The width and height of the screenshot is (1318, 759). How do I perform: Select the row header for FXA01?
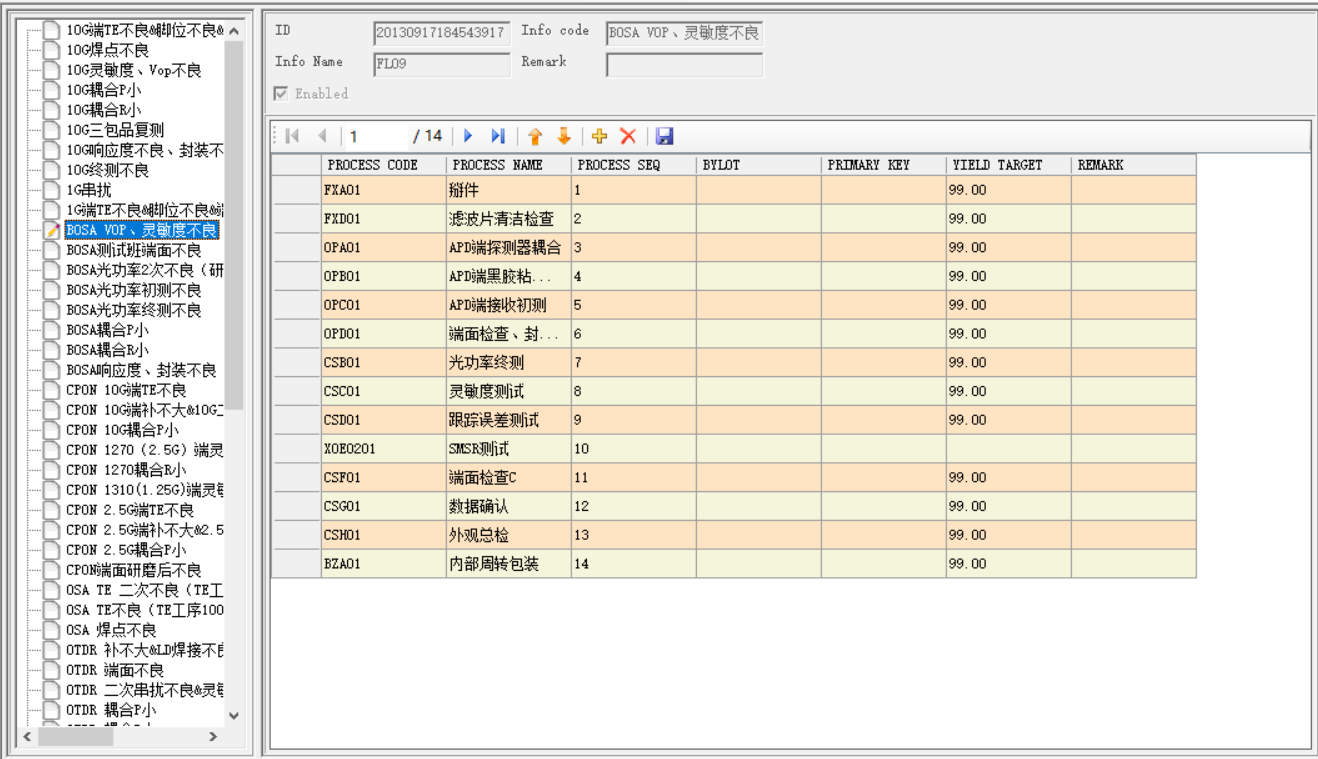296,190
